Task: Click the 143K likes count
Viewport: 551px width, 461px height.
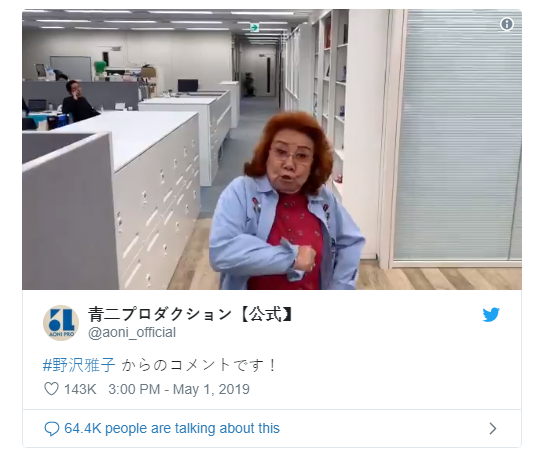Action: point(80,389)
